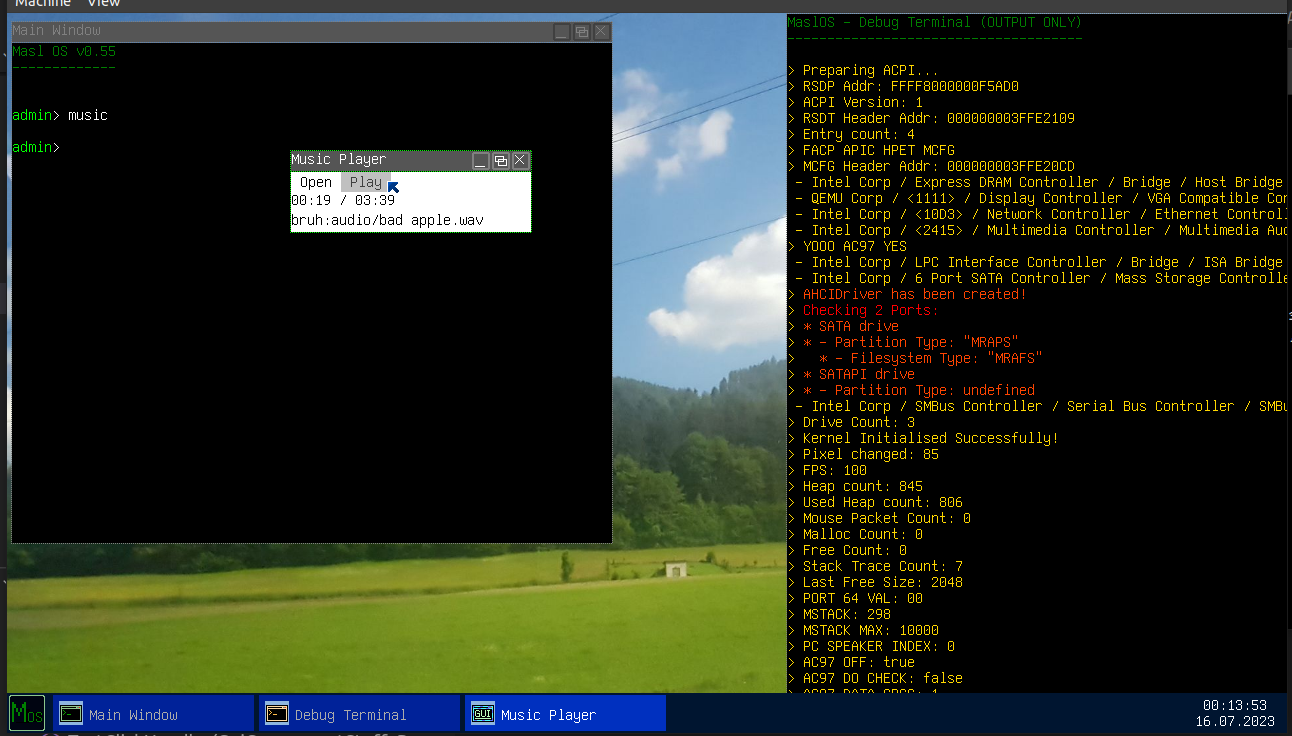Switch to Debug Terminal via taskbar label

pyautogui.click(x=350, y=715)
